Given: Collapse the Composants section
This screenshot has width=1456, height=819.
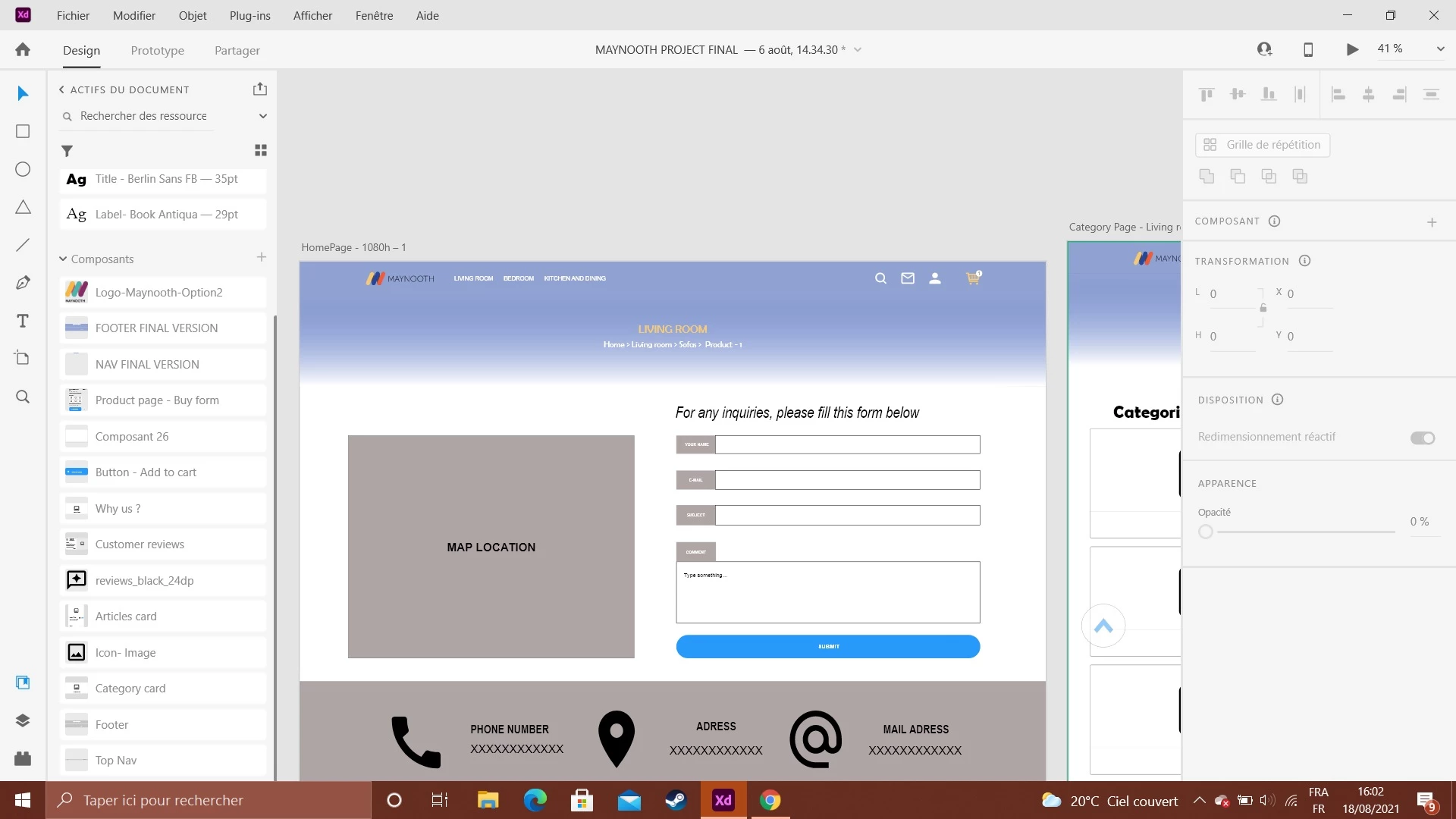Looking at the screenshot, I should pos(63,259).
